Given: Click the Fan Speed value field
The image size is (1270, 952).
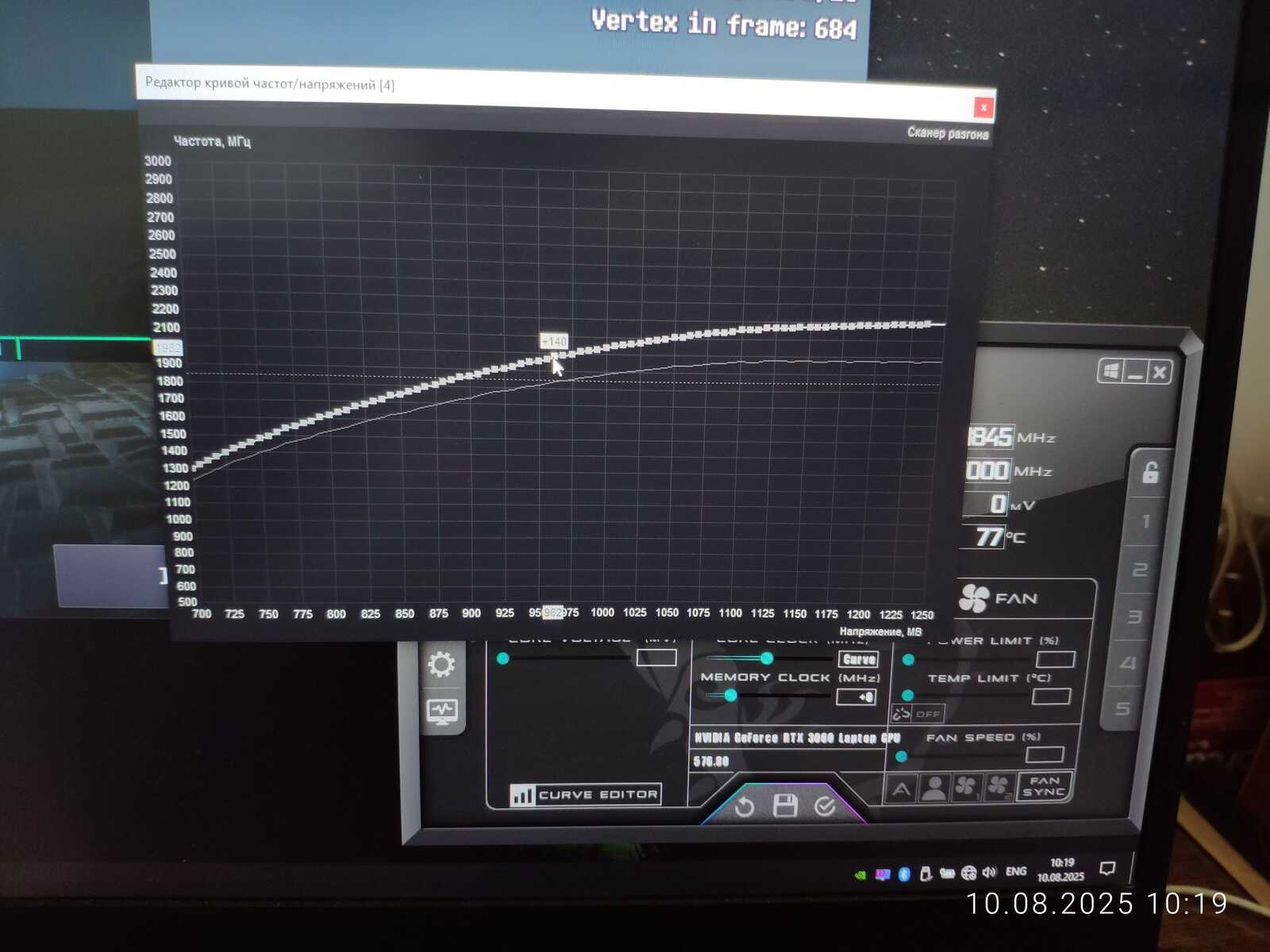Looking at the screenshot, I should [x=1045, y=754].
